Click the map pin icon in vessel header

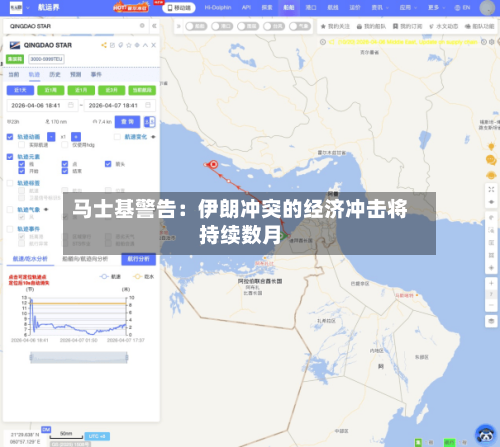121,45
